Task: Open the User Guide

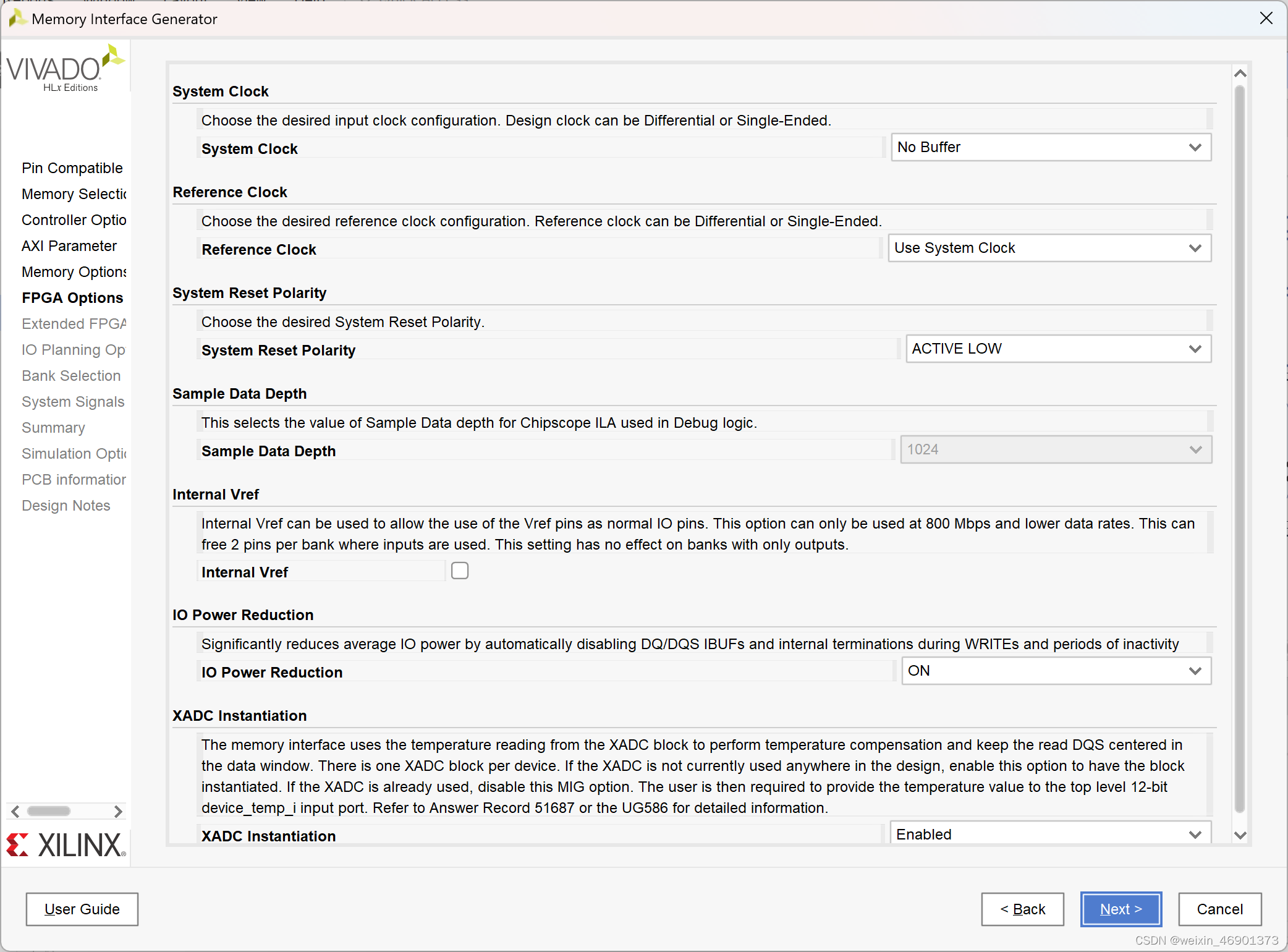Action: [x=82, y=909]
